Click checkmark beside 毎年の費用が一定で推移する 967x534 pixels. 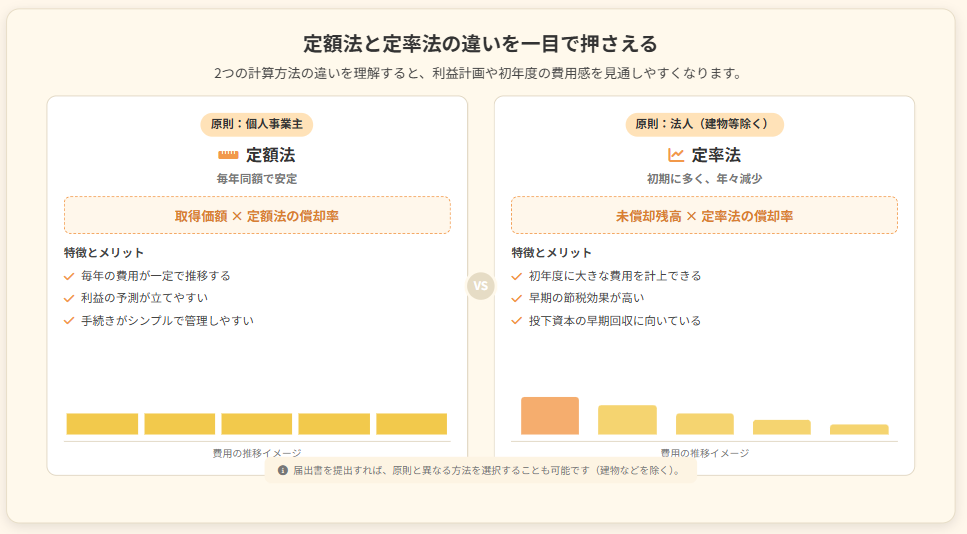click(69, 276)
